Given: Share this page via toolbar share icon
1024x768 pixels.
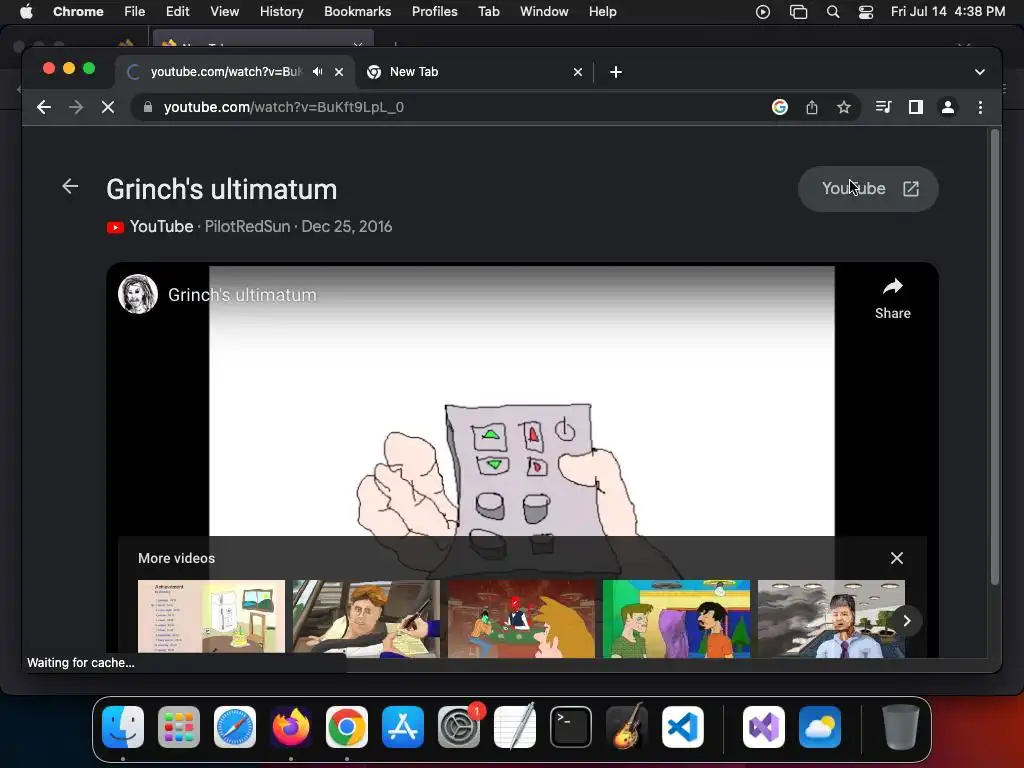Looking at the screenshot, I should (x=812, y=107).
